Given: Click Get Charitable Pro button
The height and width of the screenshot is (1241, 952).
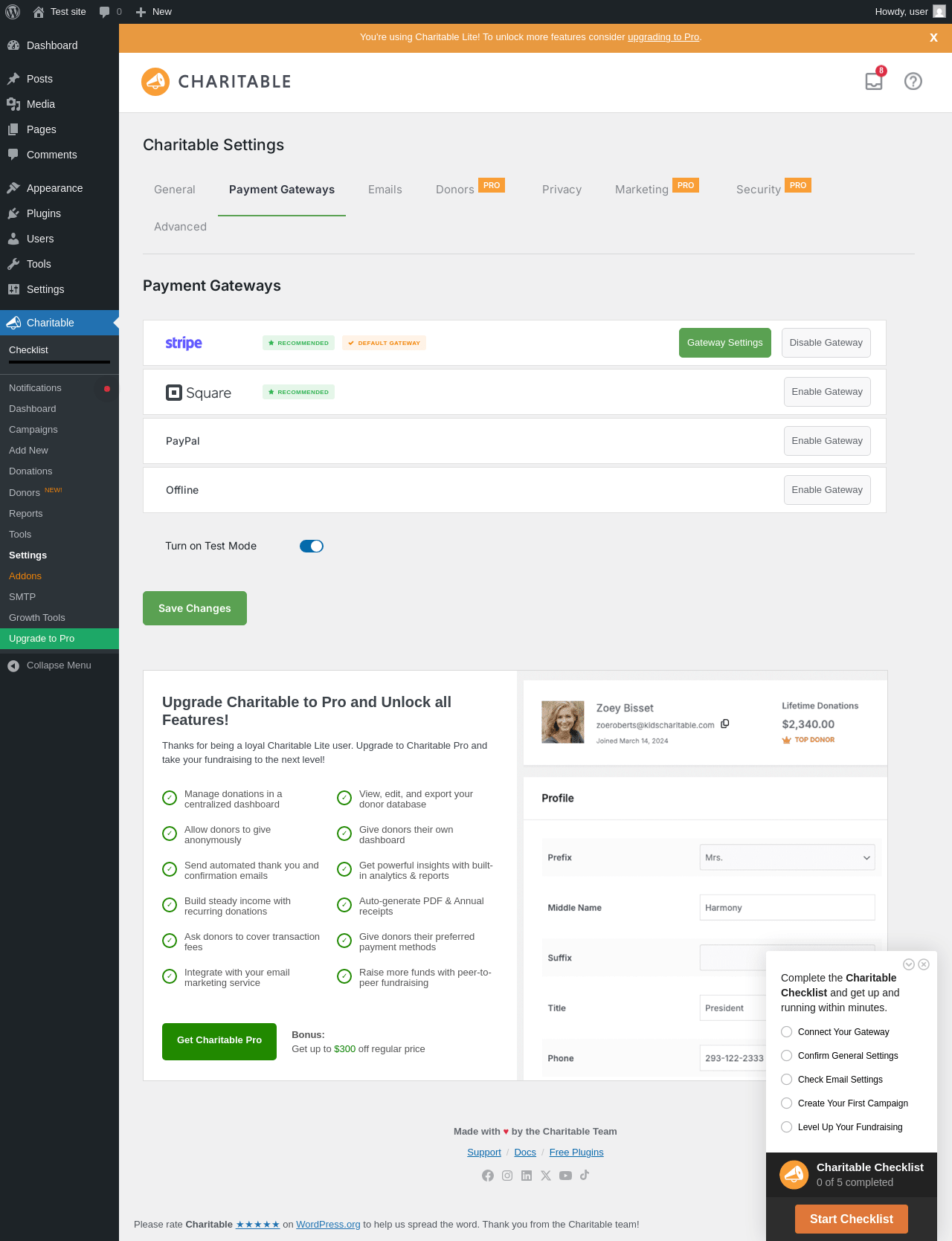Looking at the screenshot, I should [x=219, y=1041].
